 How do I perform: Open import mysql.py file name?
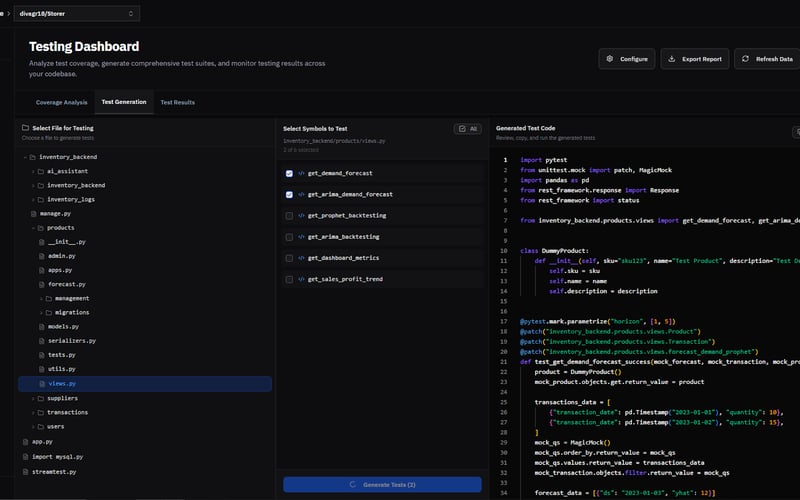(57, 457)
